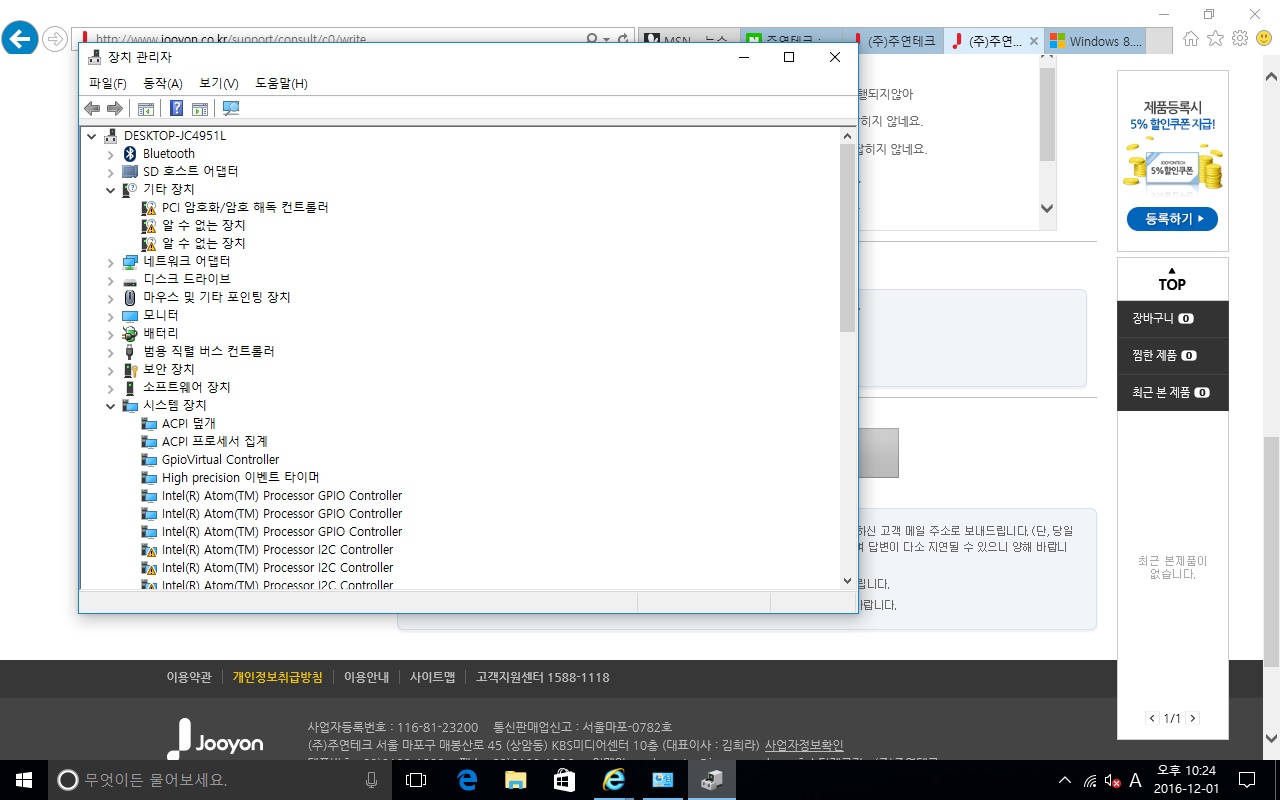Click Device Manager scrollbar down arrow
This screenshot has width=1280, height=800.
(x=848, y=581)
